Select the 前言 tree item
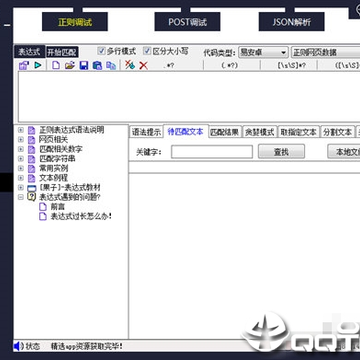 58,207
